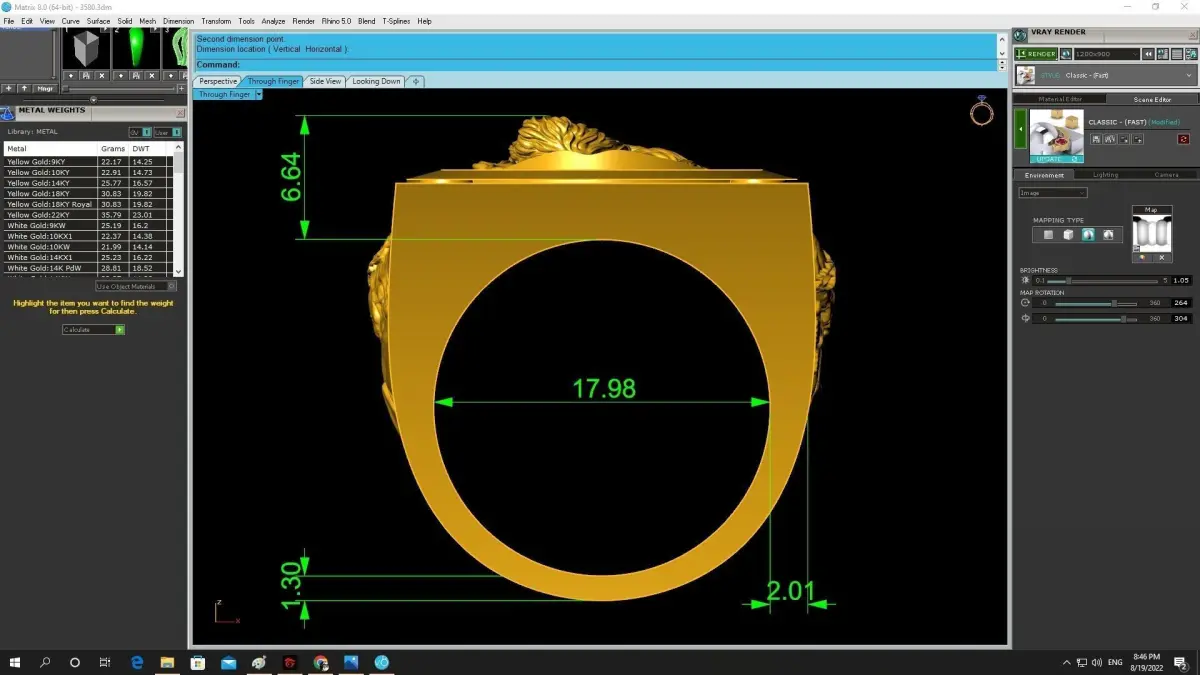The image size is (1200, 675).
Task: Open color picker under Map thumbnail
Action: pyautogui.click(x=1141, y=258)
